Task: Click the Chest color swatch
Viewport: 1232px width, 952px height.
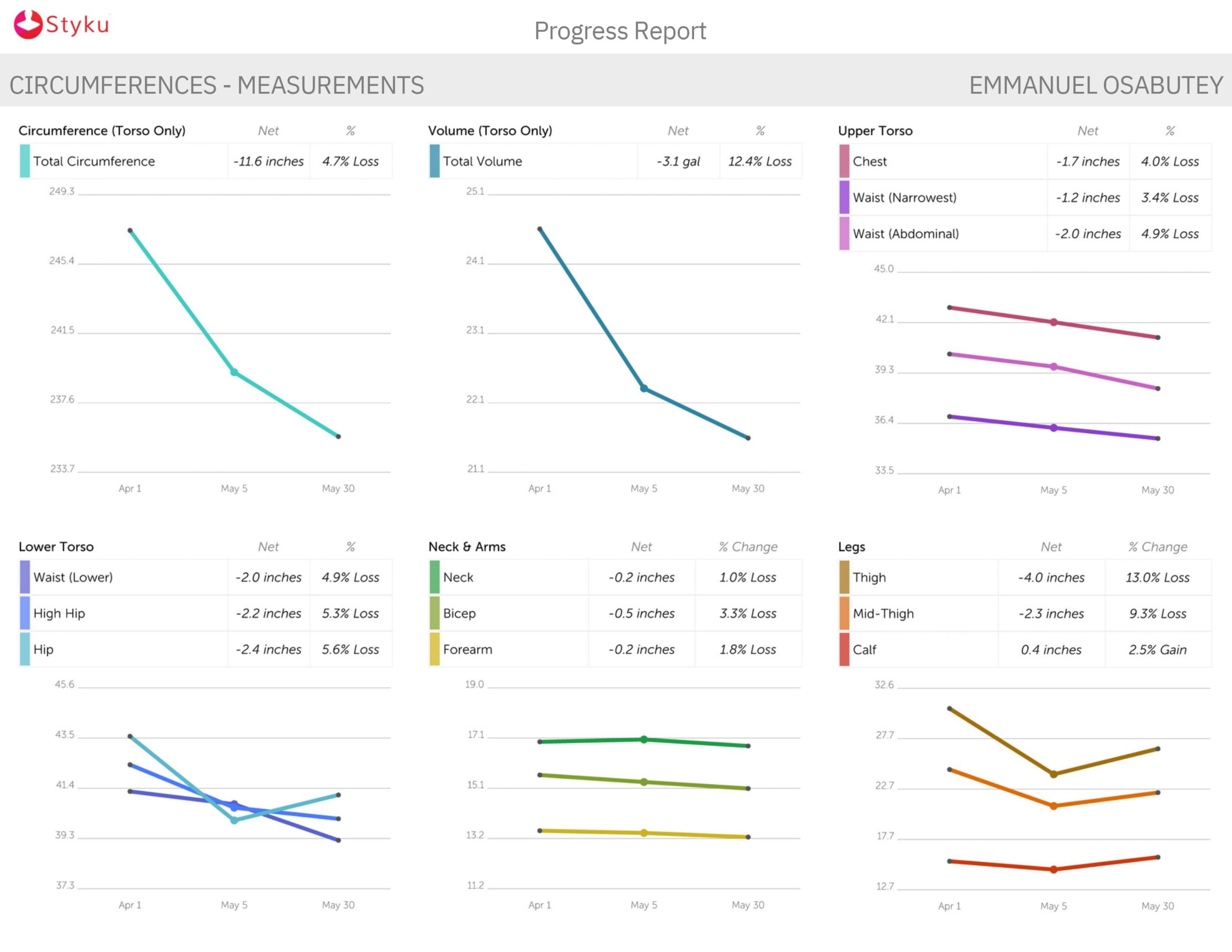Action: point(845,161)
